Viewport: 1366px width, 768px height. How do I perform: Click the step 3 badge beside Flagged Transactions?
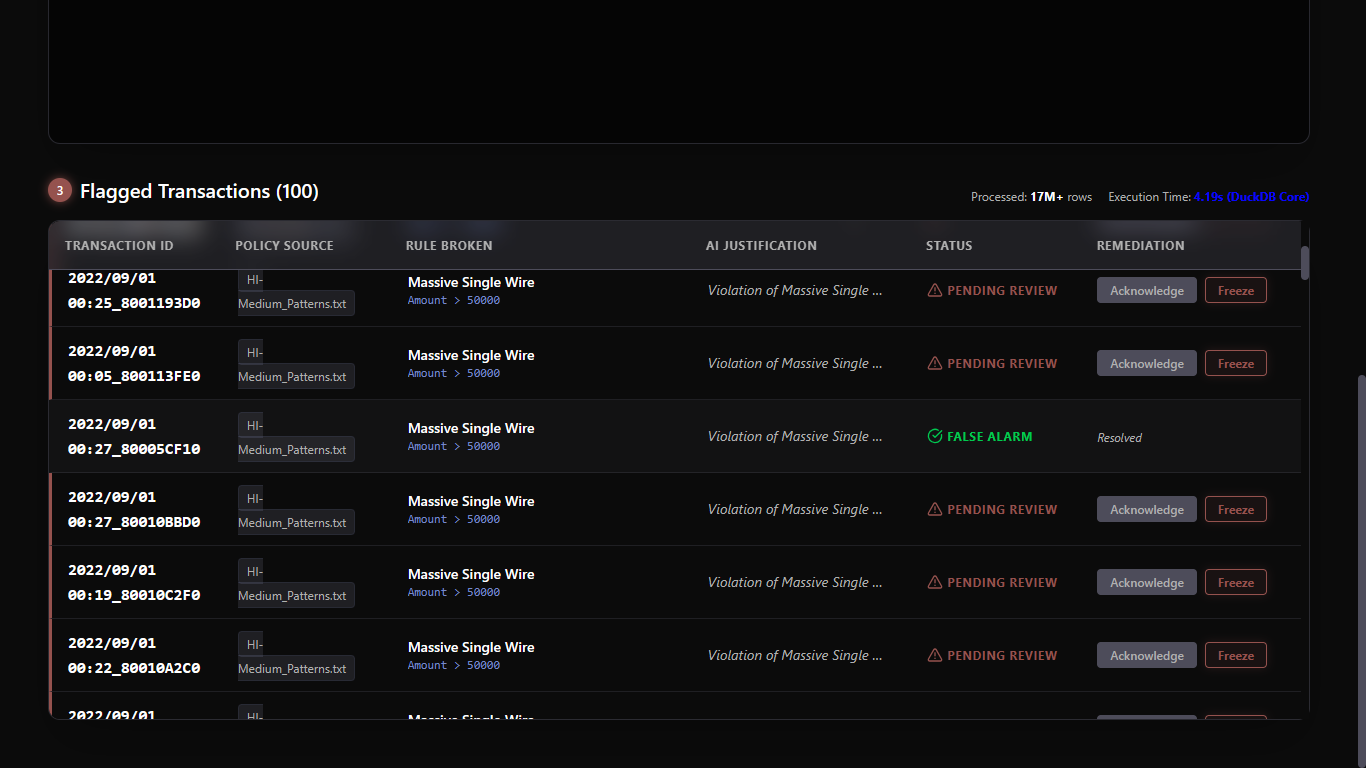tap(60, 190)
